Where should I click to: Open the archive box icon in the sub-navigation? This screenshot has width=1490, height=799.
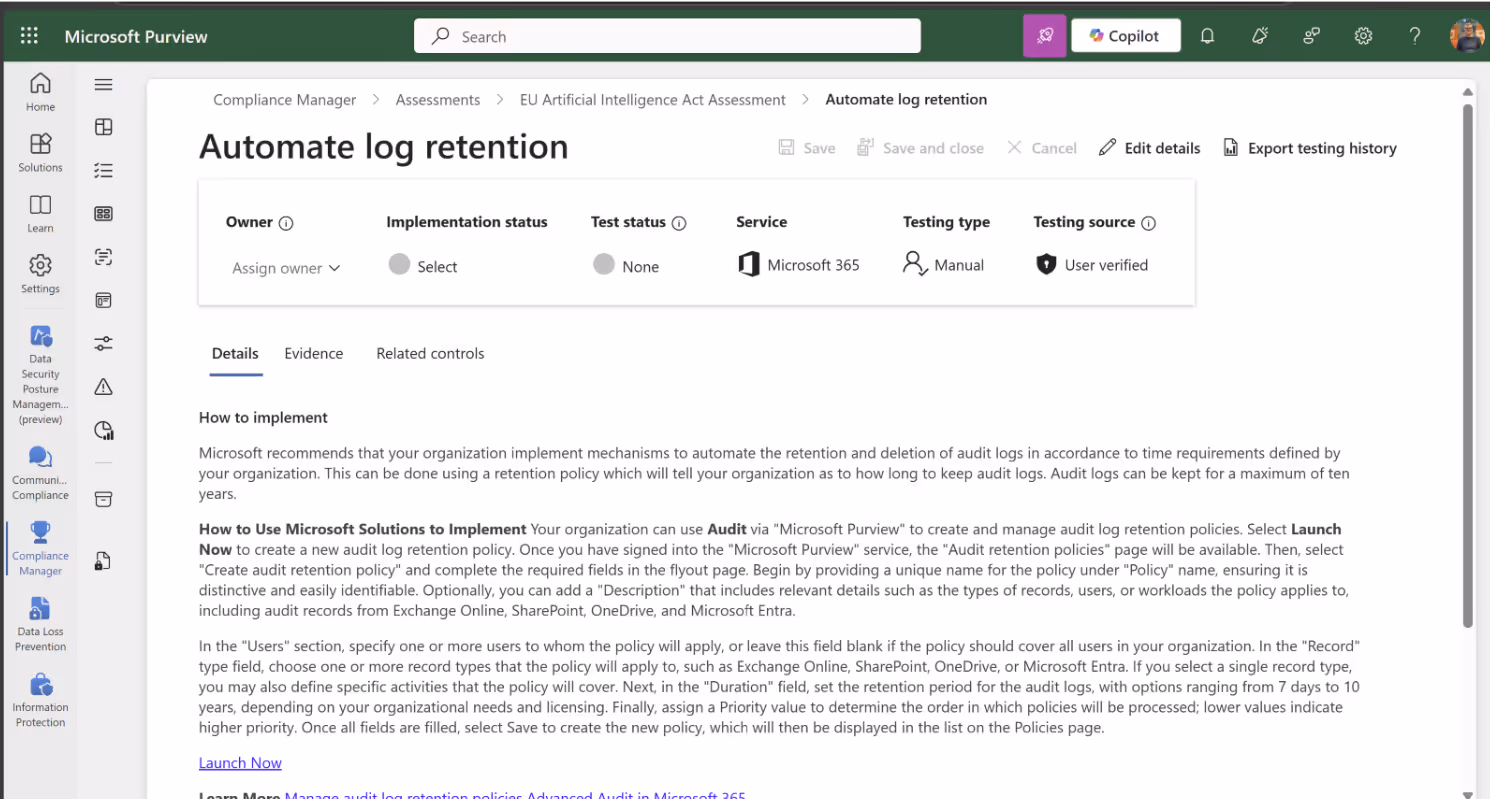point(103,499)
